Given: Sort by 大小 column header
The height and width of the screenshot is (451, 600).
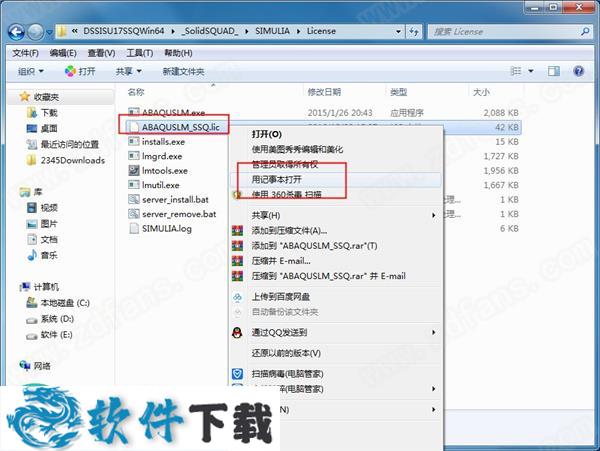Looking at the screenshot, I should [481, 92].
